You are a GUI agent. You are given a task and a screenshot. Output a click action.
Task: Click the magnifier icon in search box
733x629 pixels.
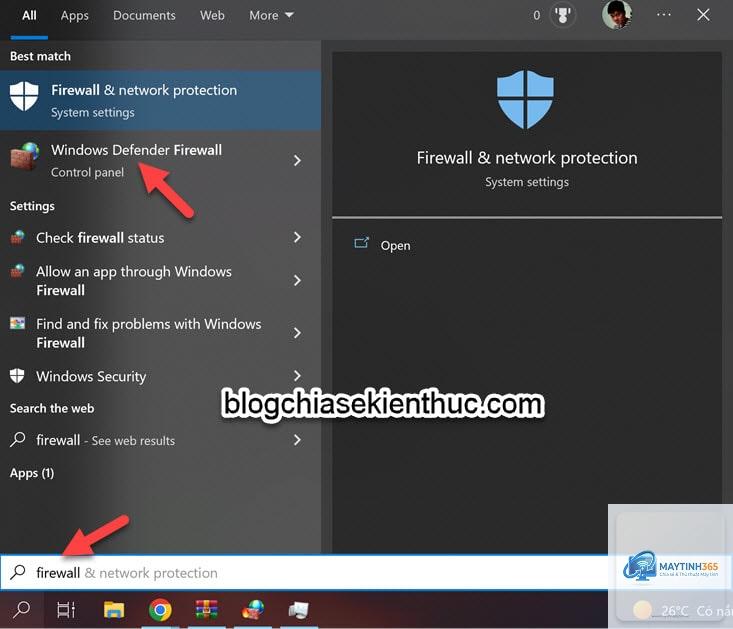[x=18, y=572]
